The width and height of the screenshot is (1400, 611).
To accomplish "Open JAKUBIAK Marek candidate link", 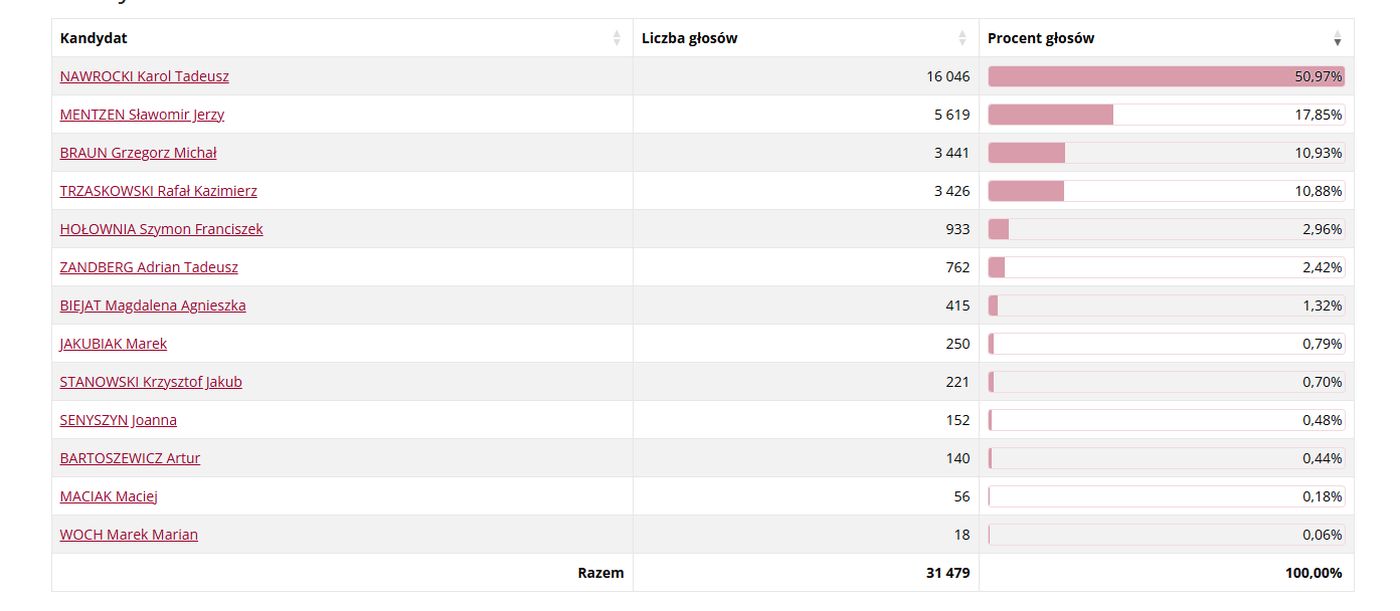I will click(x=113, y=343).
